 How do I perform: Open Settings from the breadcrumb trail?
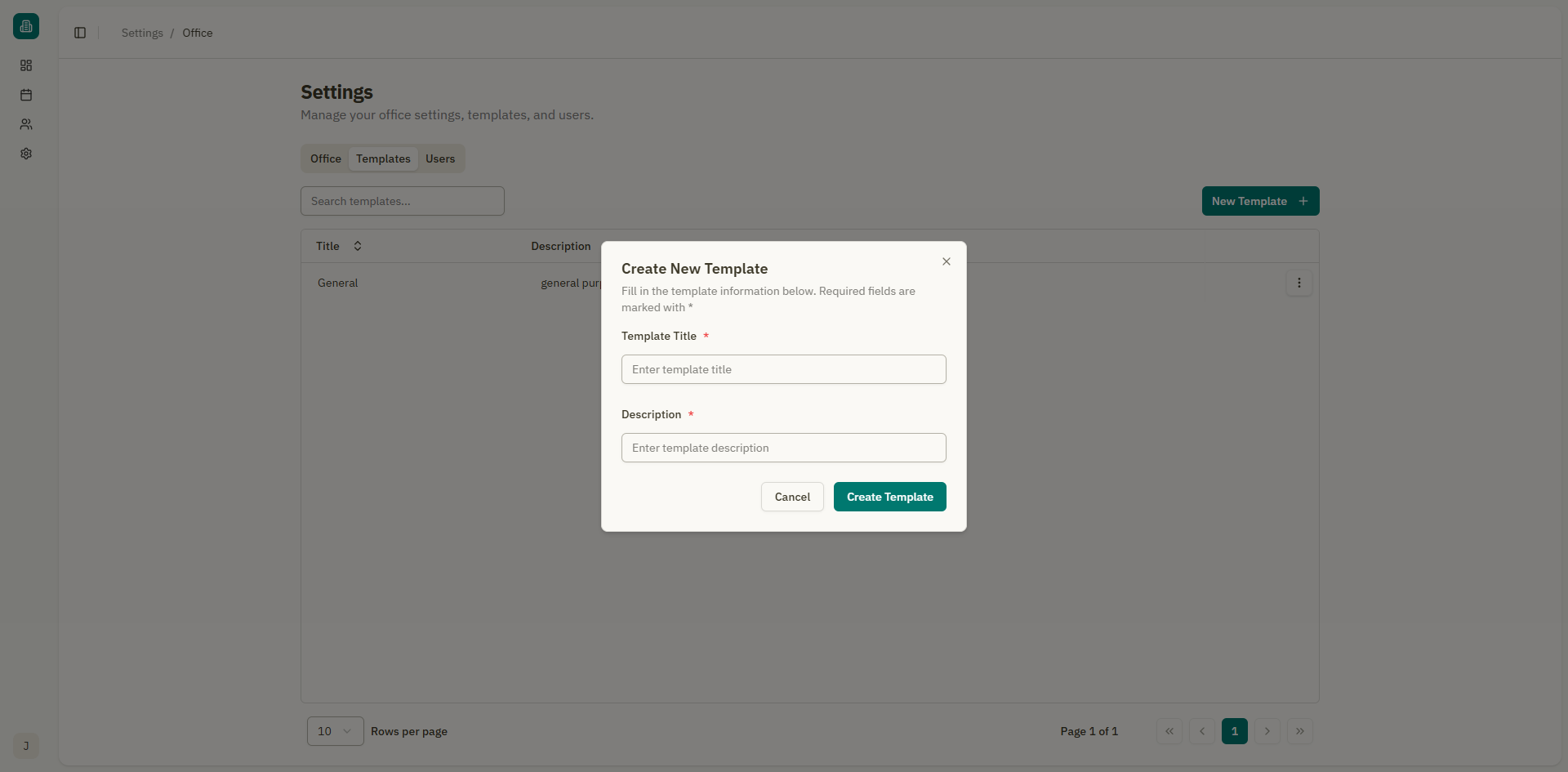pos(141,33)
